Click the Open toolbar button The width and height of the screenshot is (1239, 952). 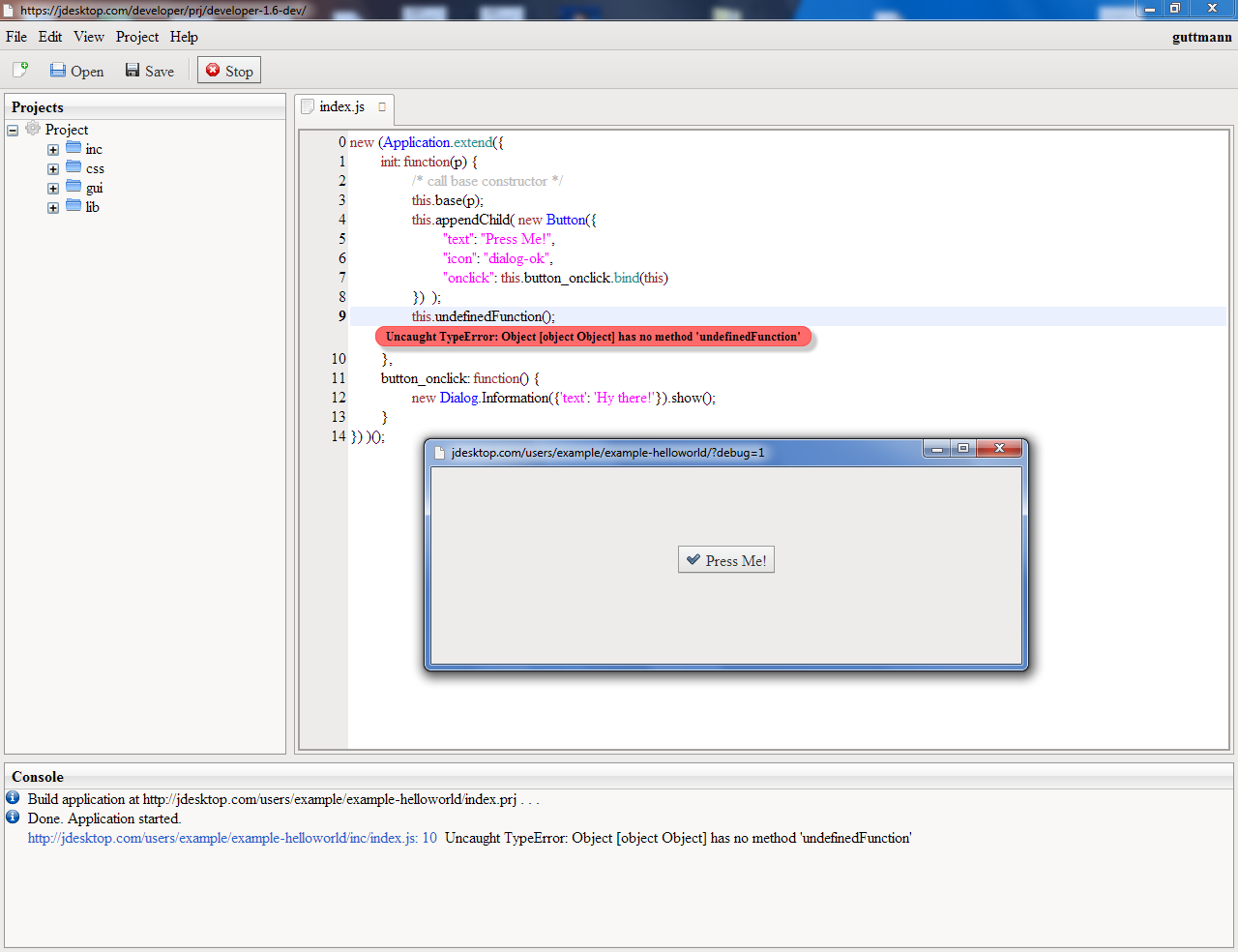point(76,71)
